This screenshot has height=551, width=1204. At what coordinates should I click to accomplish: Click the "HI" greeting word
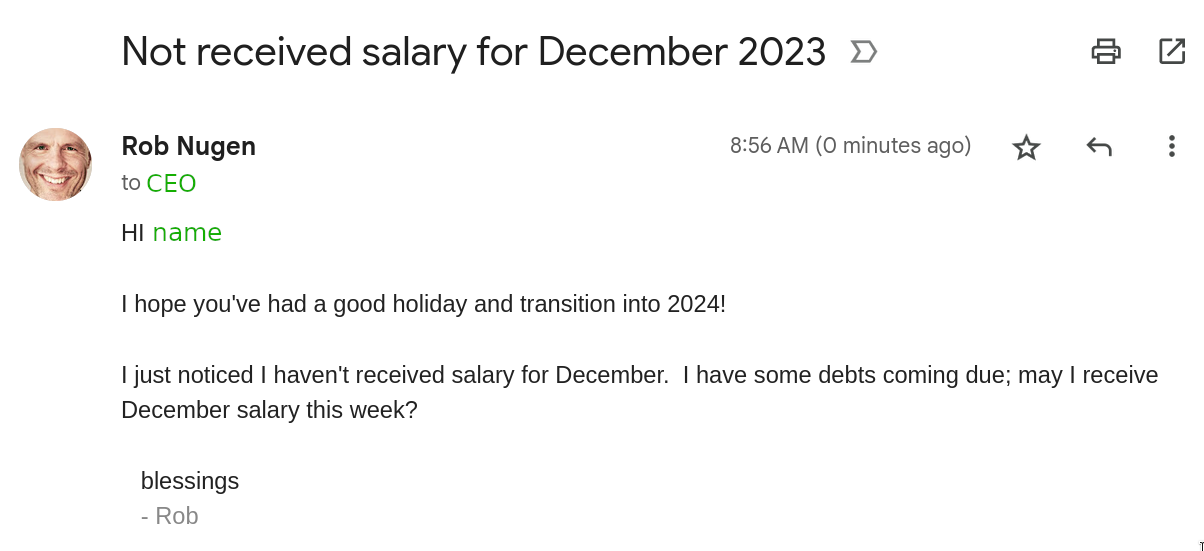coord(133,233)
